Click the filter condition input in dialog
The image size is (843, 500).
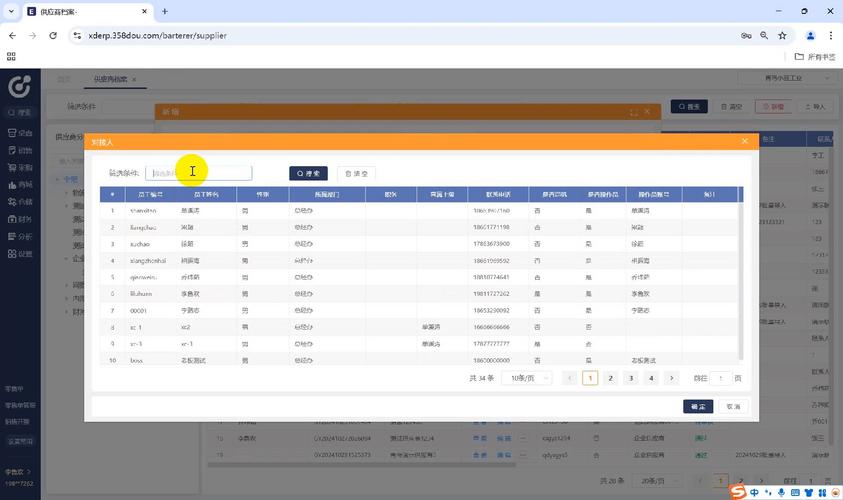[198, 173]
